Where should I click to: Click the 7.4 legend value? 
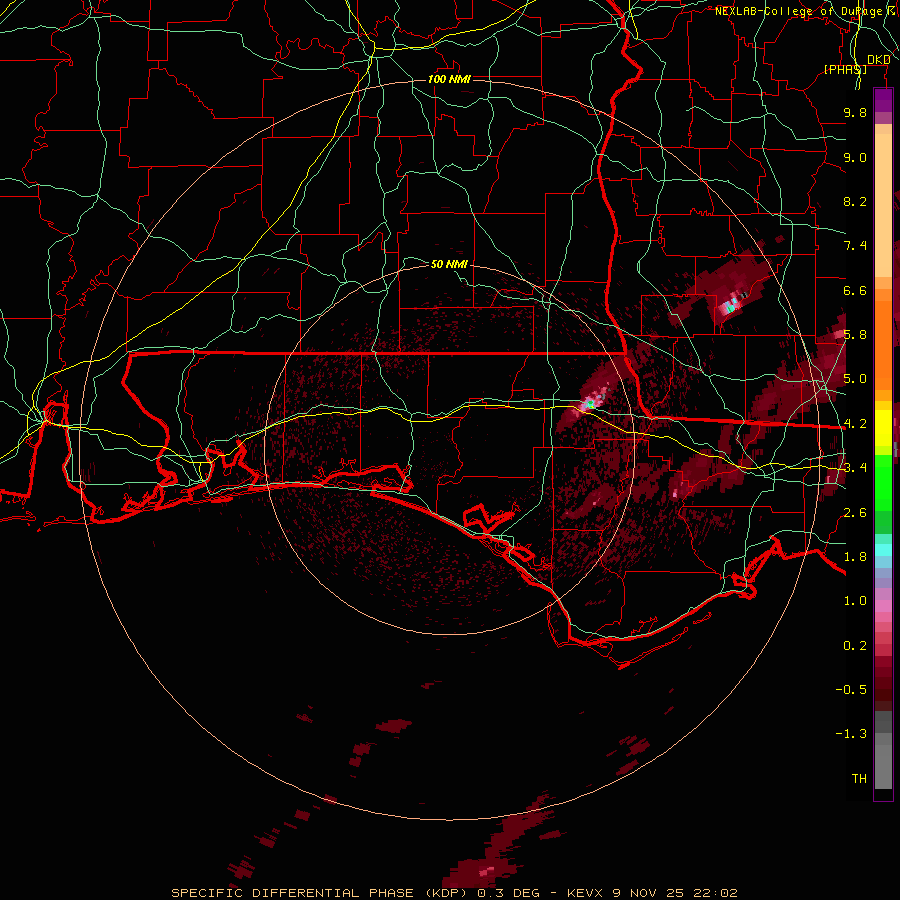point(855,246)
